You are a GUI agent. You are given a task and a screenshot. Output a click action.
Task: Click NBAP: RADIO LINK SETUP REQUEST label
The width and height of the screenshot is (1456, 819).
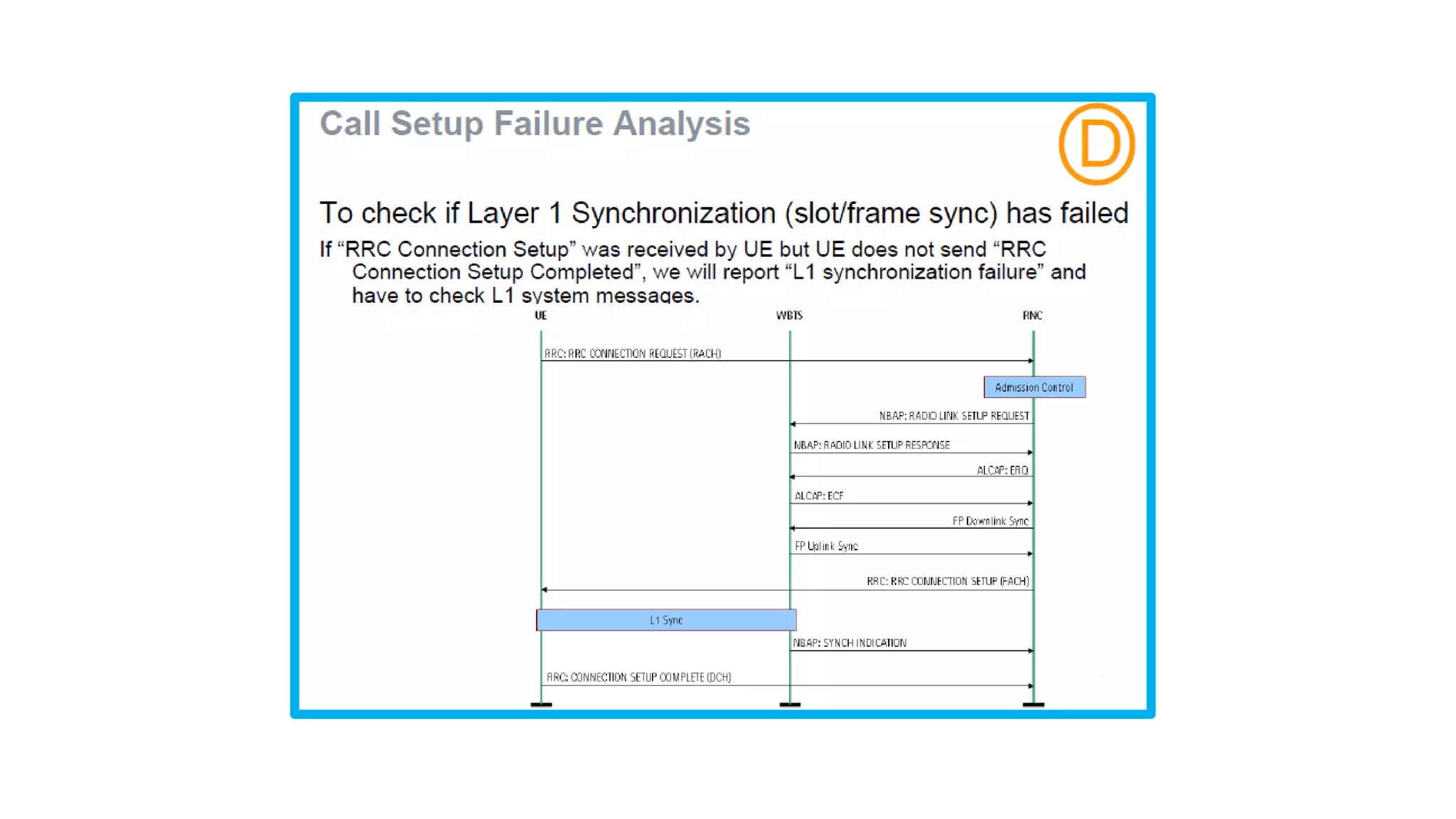(x=953, y=416)
